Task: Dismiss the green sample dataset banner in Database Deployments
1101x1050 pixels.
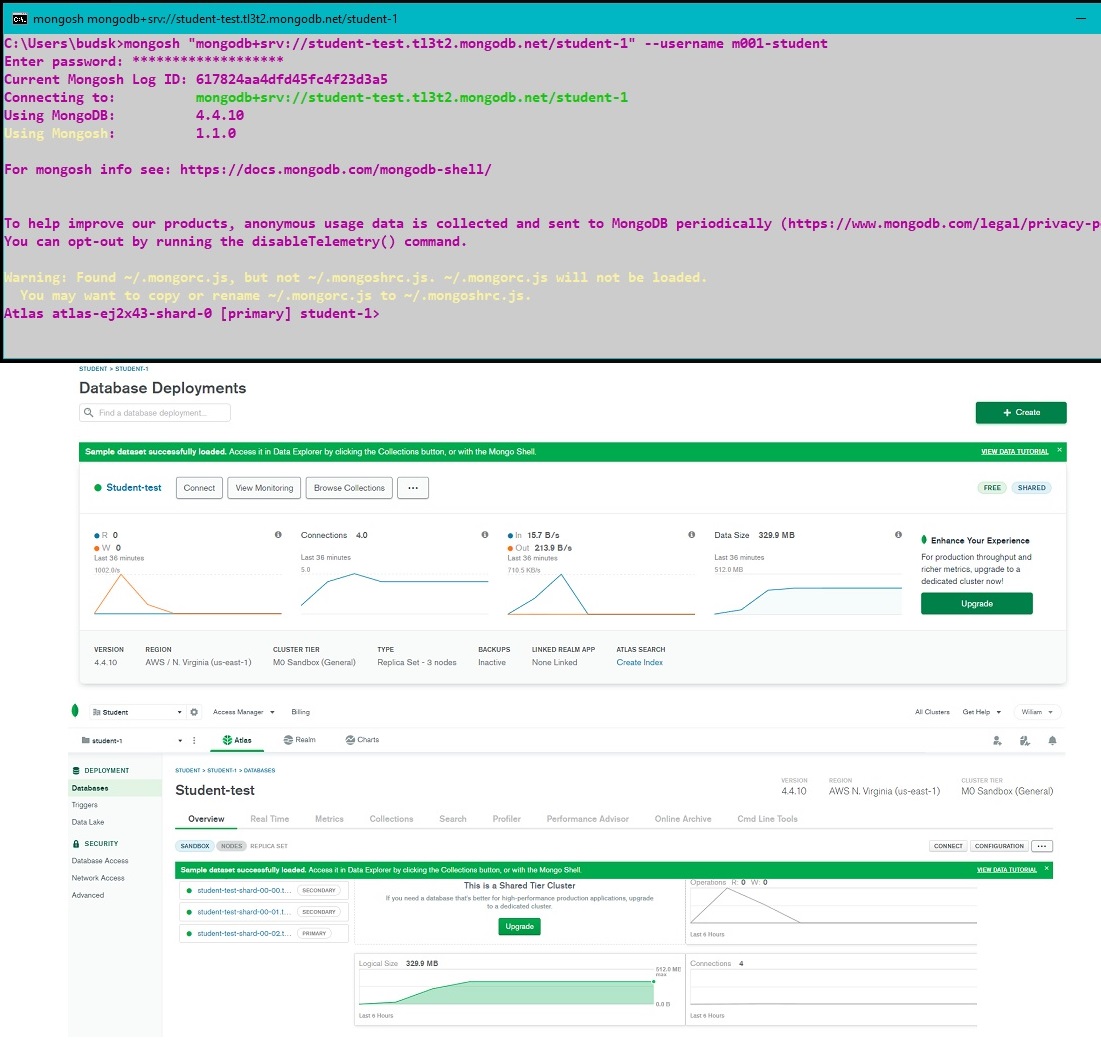Action: click(1060, 451)
